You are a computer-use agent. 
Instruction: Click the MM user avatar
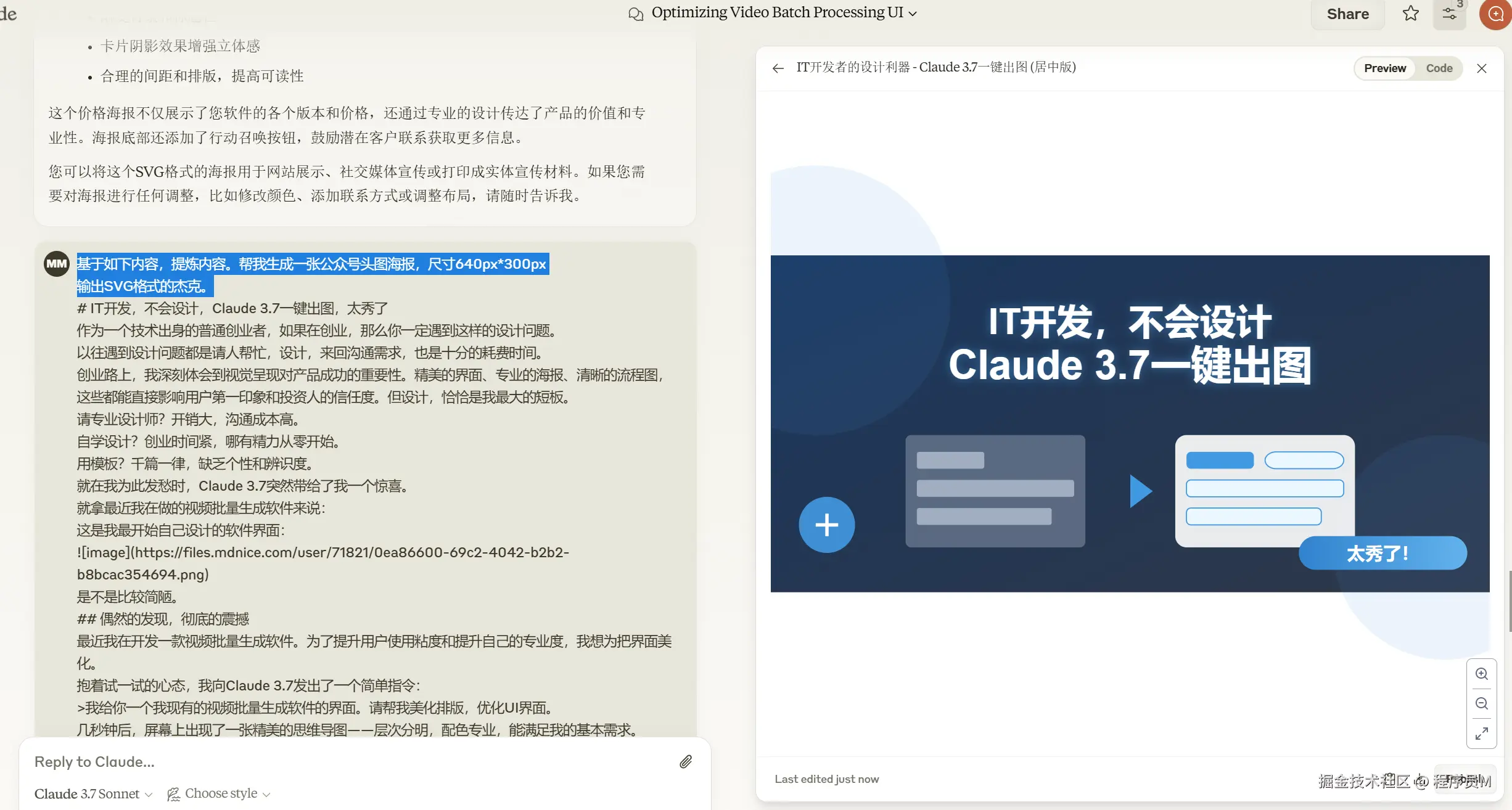[x=56, y=264]
